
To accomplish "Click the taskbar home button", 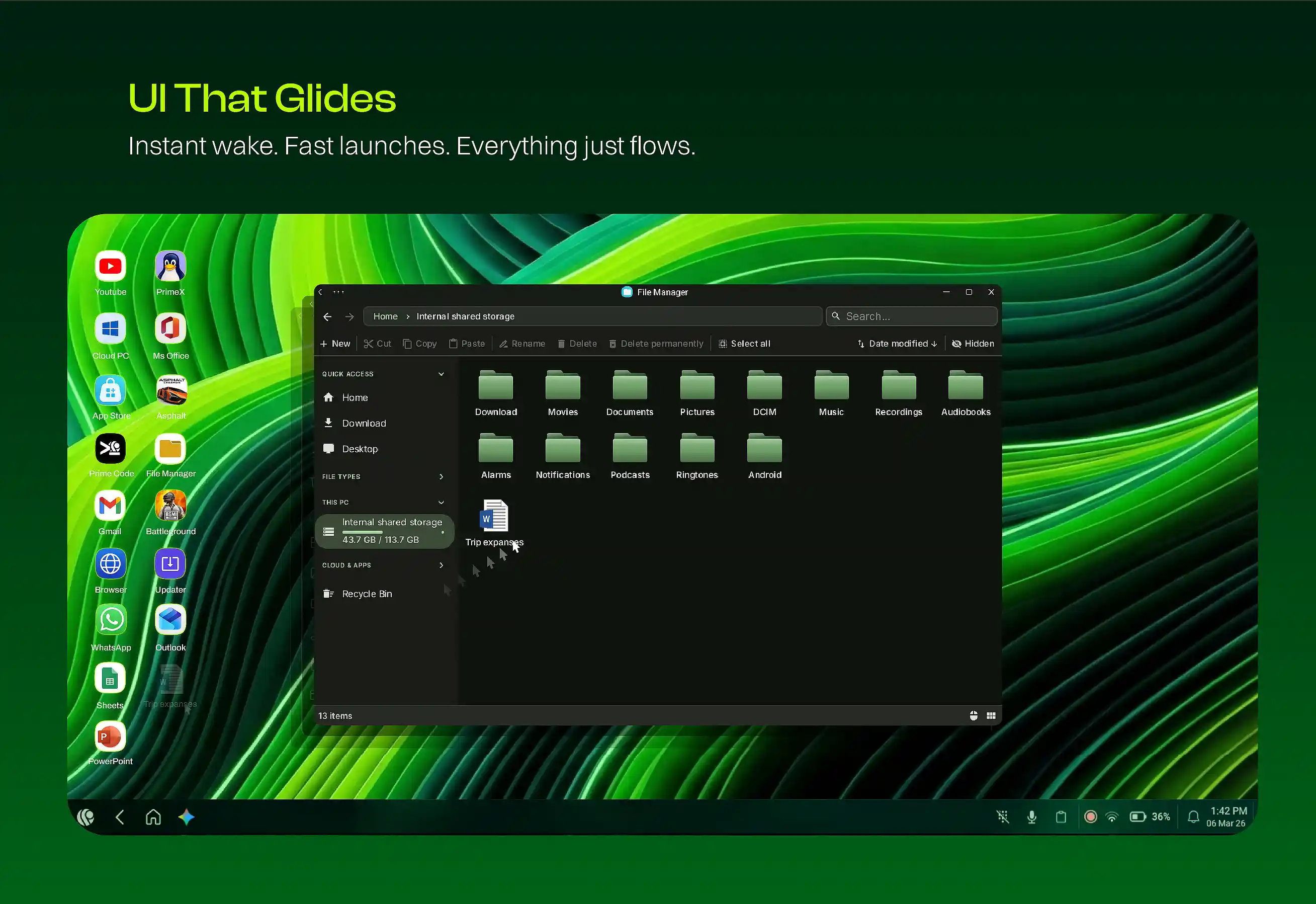I will tap(153, 817).
